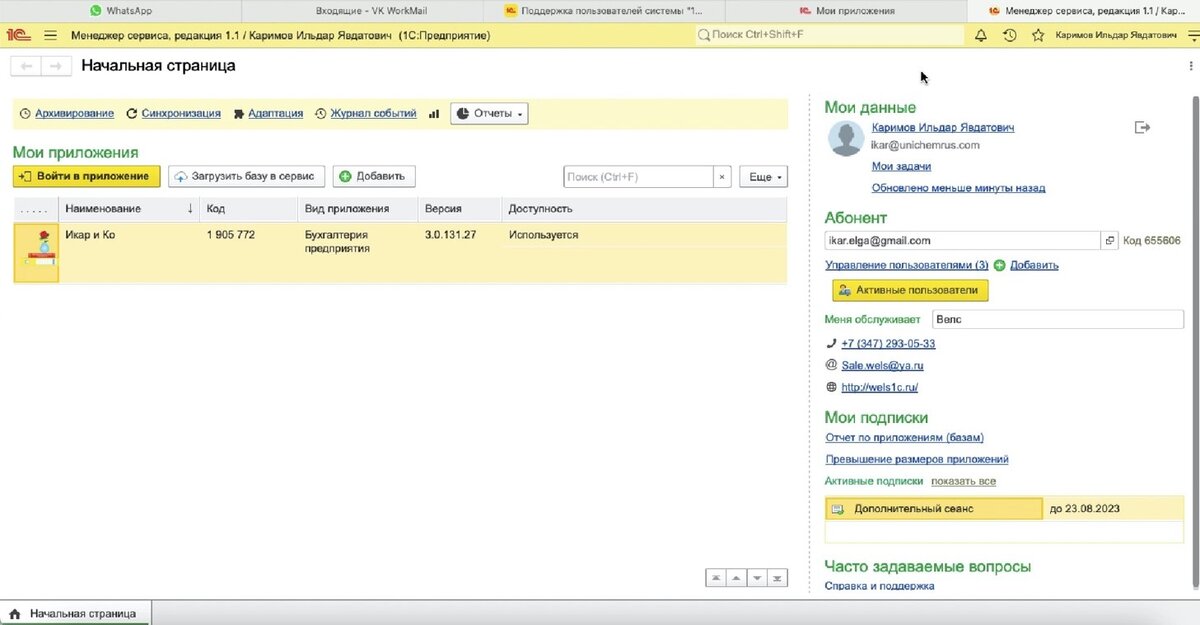
Task: Clear the search field with X
Action: [x=722, y=177]
